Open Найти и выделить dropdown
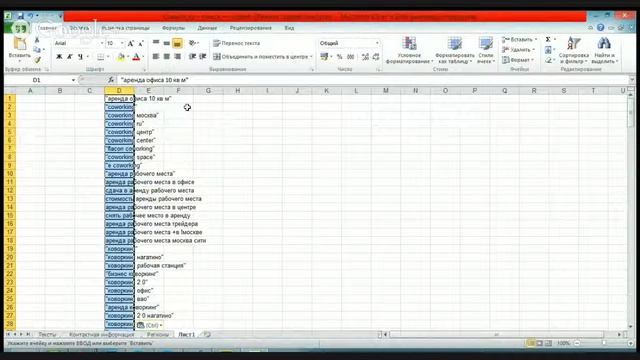The width and height of the screenshot is (640, 360). click(604, 50)
